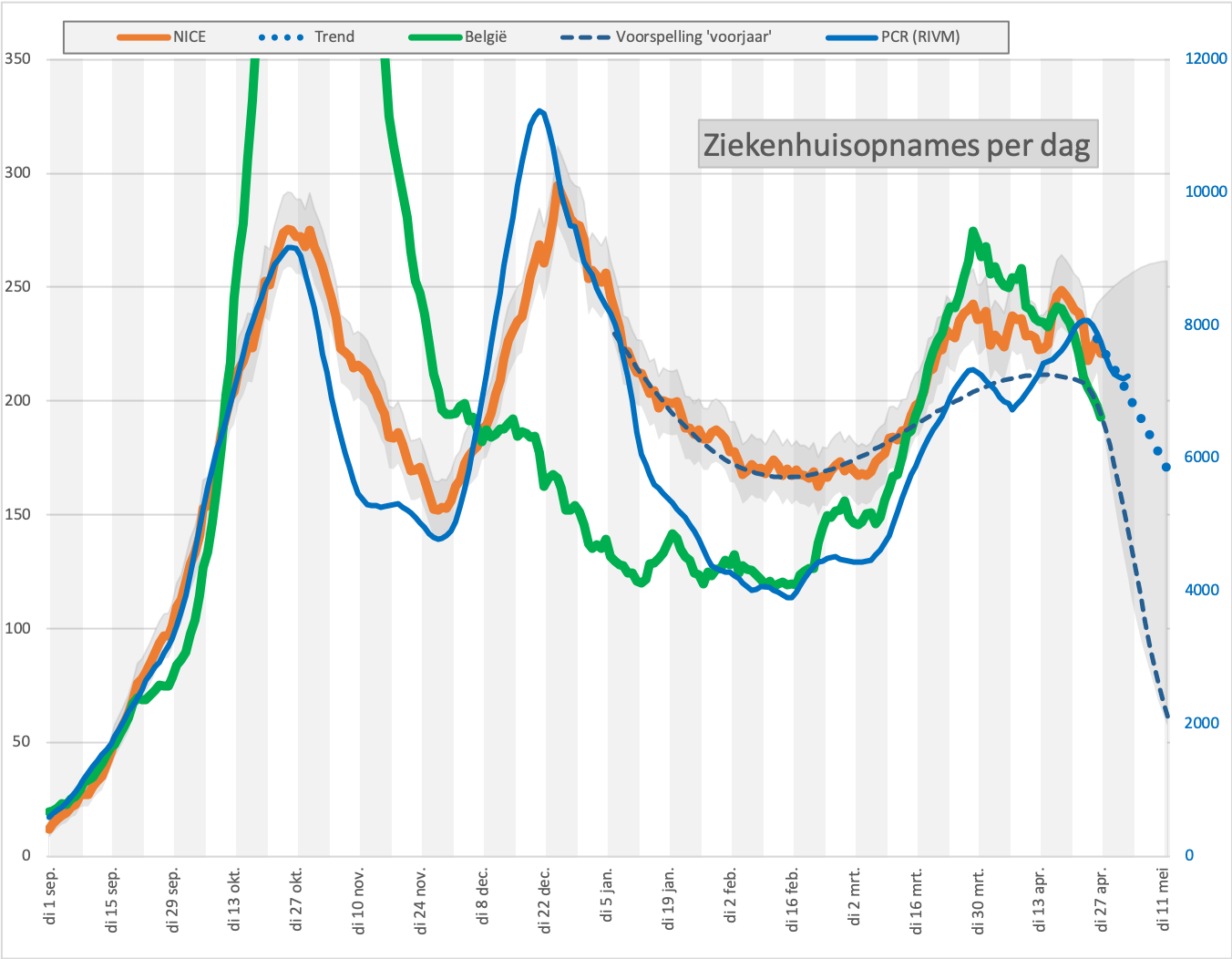
Task: Select the di 1 sep. date label
Action: tap(51, 896)
